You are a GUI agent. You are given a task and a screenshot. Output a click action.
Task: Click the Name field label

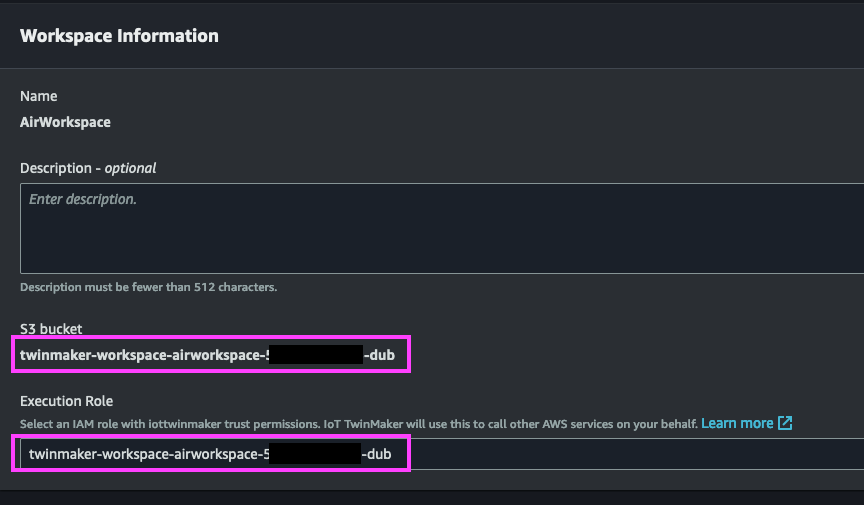click(39, 96)
